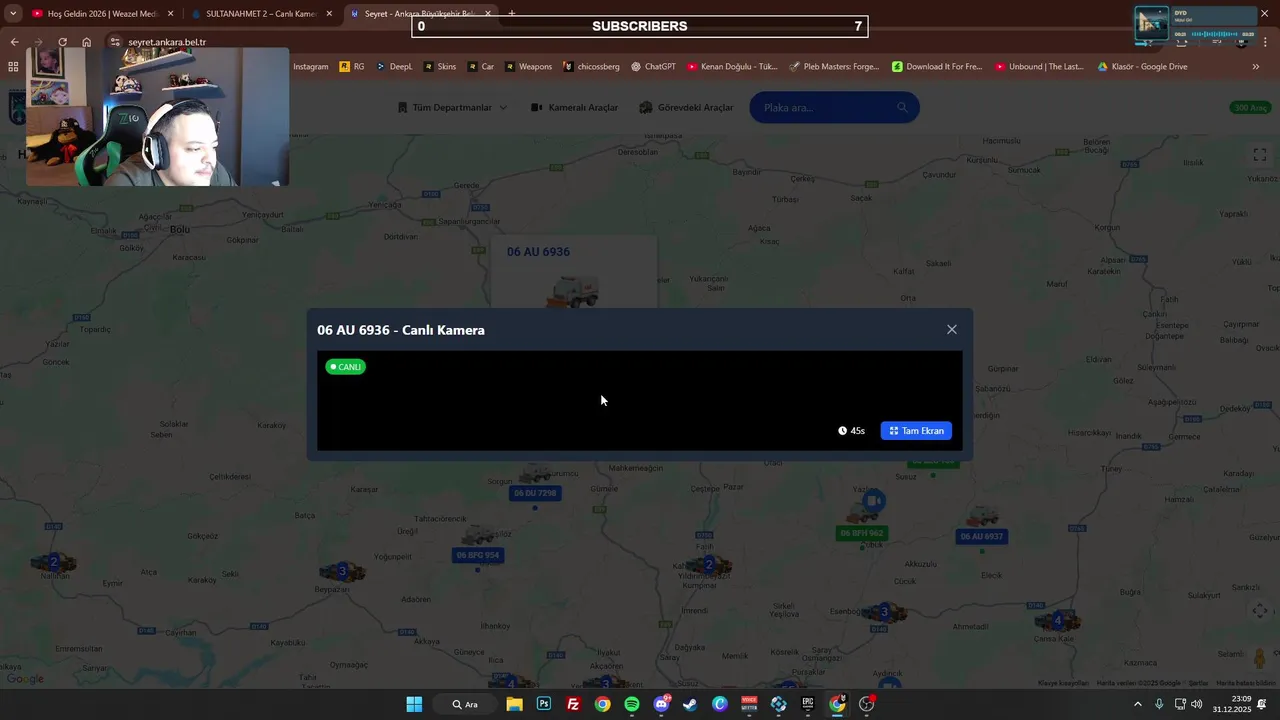The image size is (1280, 720).
Task: Open Unbound The Last bookmark
Action: pos(1039,67)
